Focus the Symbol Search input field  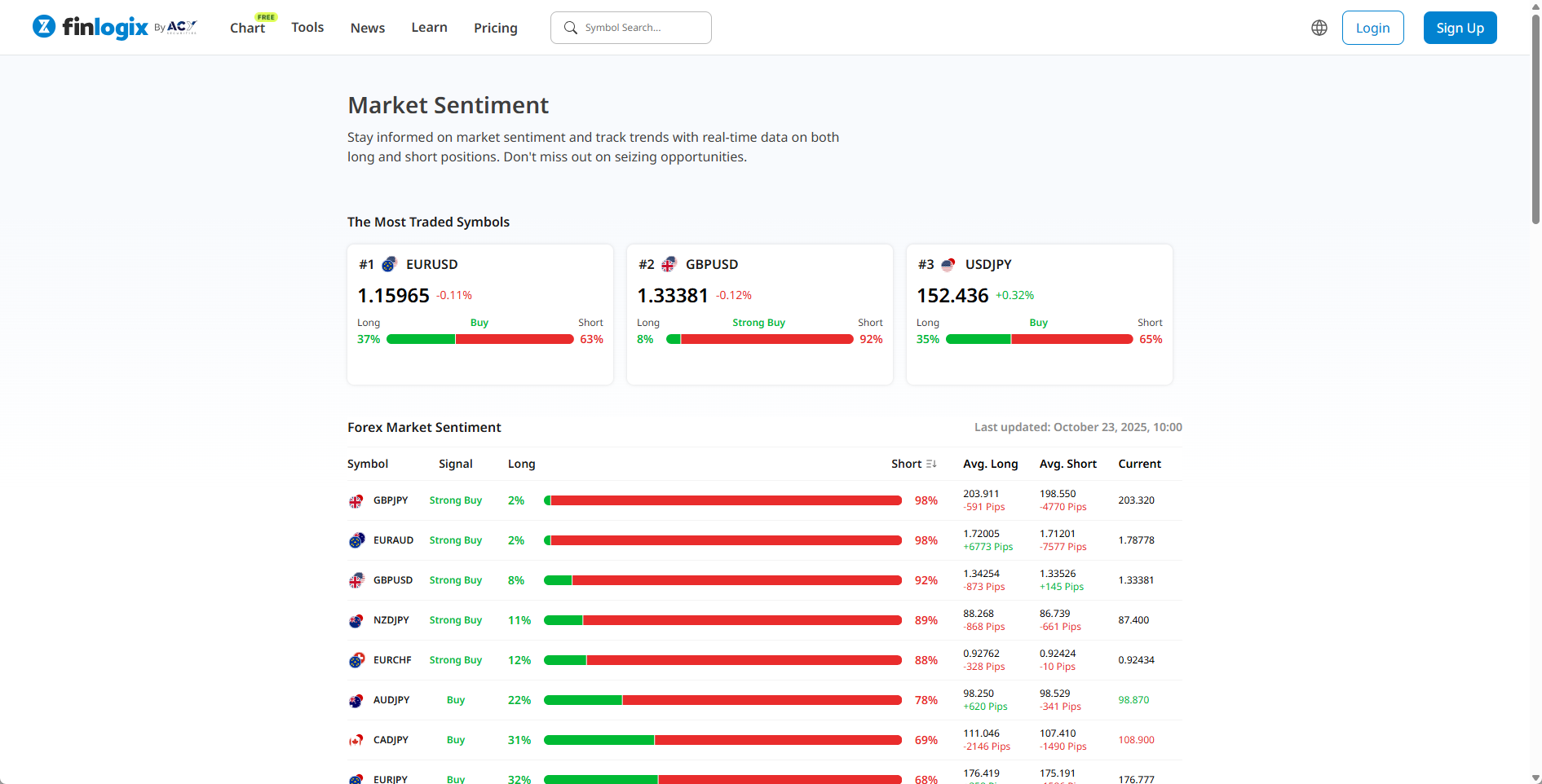click(640, 28)
